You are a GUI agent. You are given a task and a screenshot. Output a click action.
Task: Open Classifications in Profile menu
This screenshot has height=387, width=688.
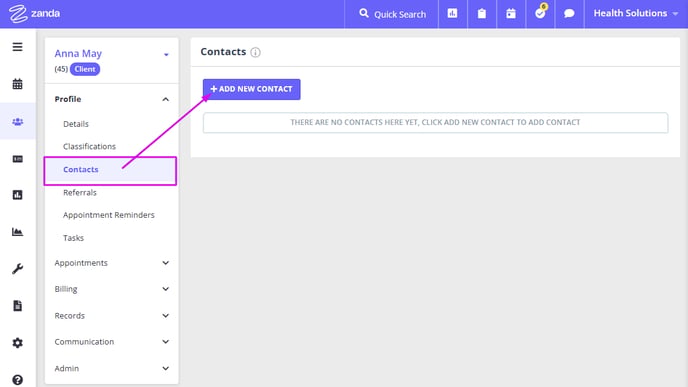pos(90,147)
